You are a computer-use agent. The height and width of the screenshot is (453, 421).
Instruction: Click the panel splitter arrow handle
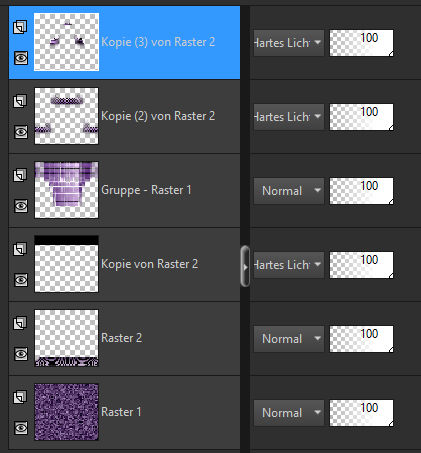click(x=245, y=266)
